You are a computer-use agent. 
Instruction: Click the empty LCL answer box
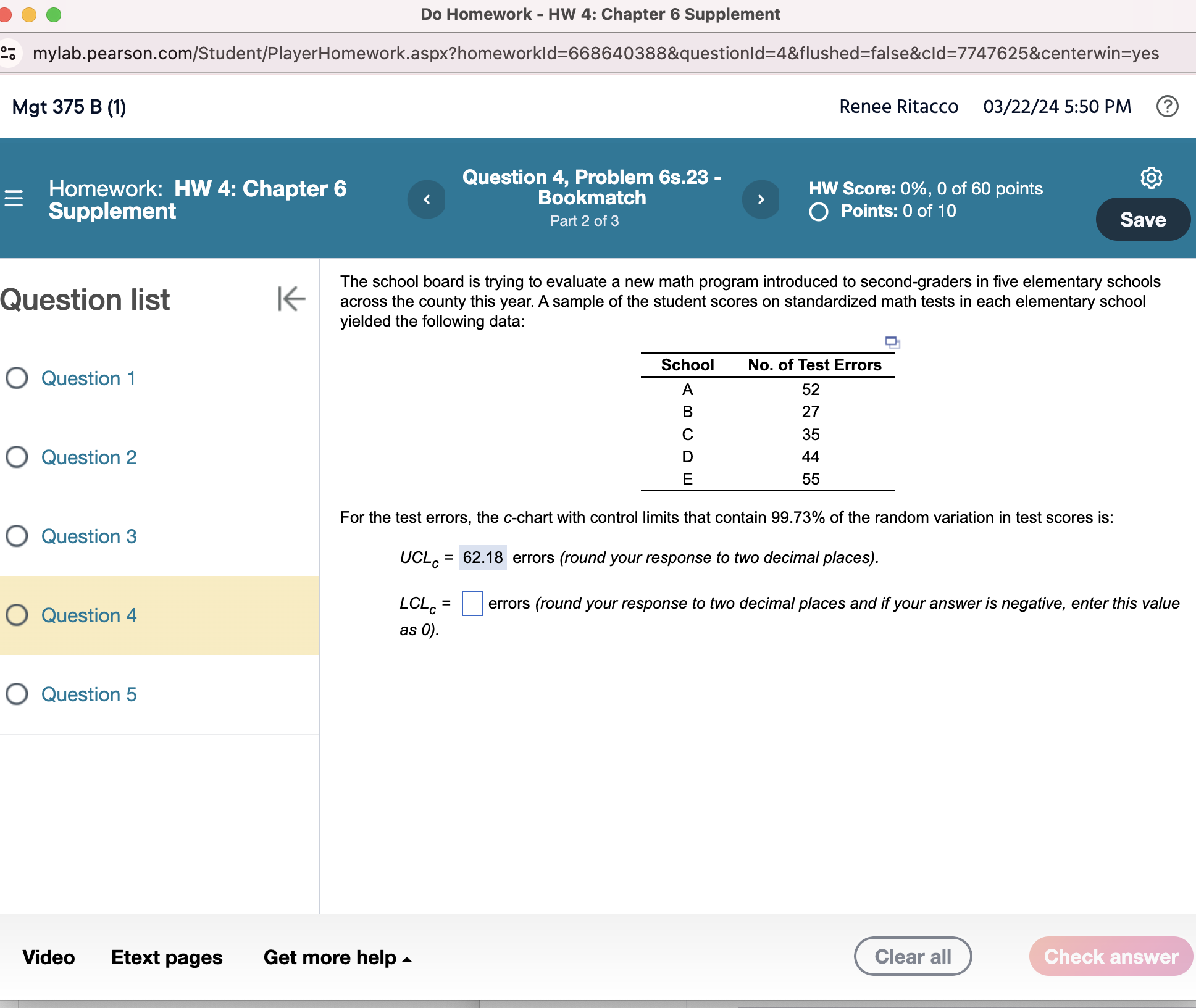click(x=472, y=603)
